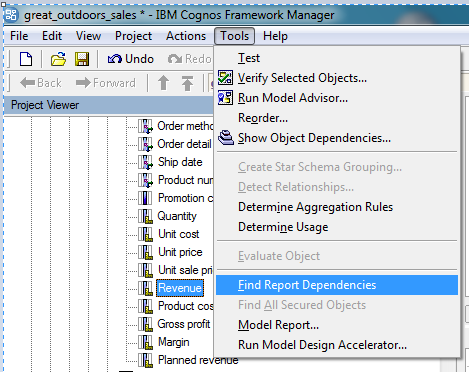Image resolution: width=469 pixels, height=372 pixels.
Task: Click the single Up arrow icon
Action: coord(163,83)
